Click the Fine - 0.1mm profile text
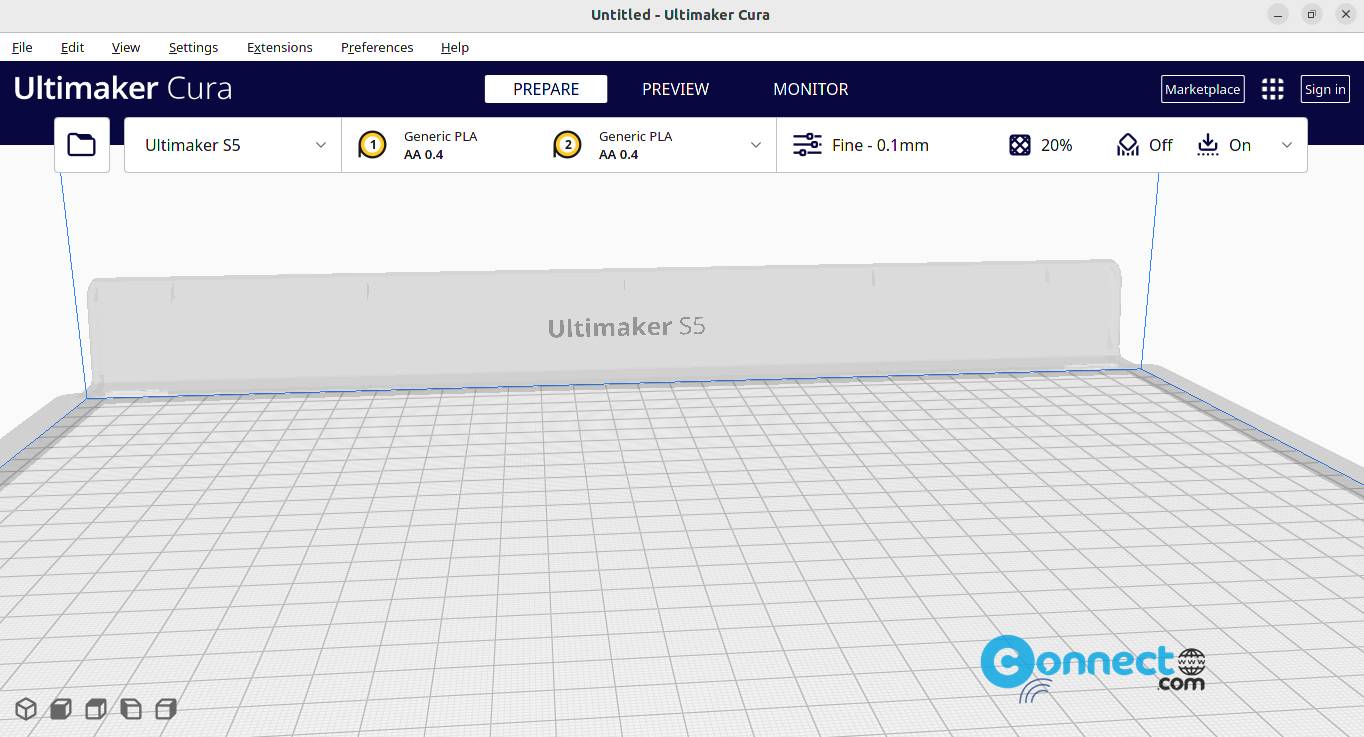1364x737 pixels. 880,145
